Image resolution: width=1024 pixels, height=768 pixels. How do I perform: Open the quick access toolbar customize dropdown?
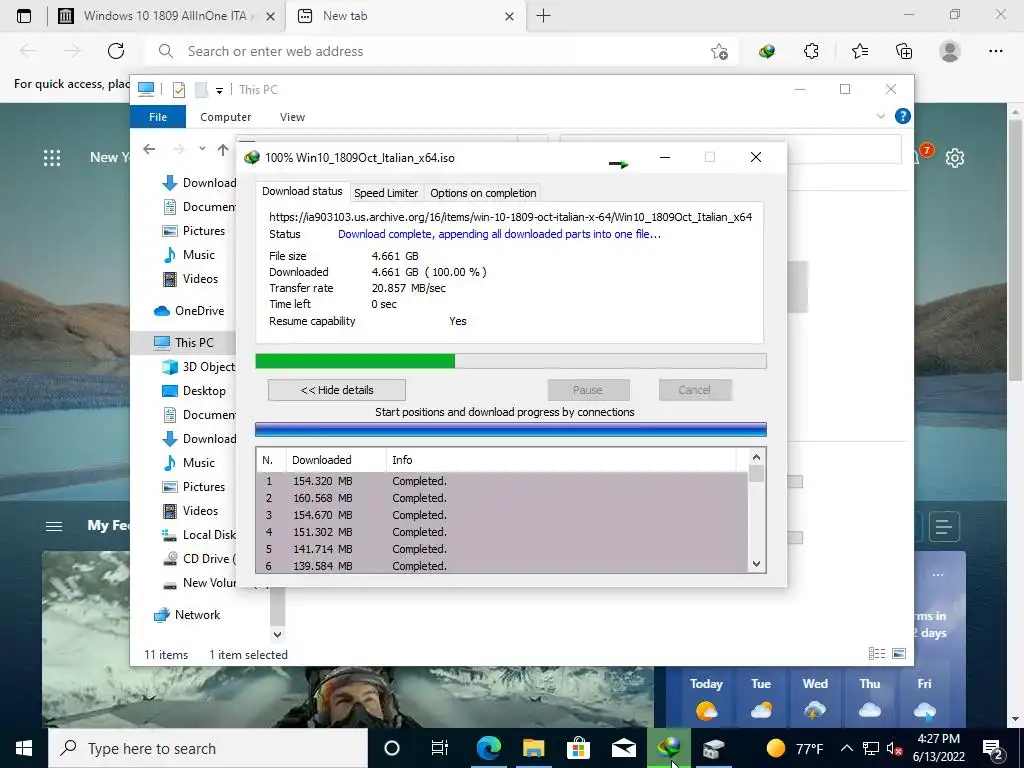(219, 90)
